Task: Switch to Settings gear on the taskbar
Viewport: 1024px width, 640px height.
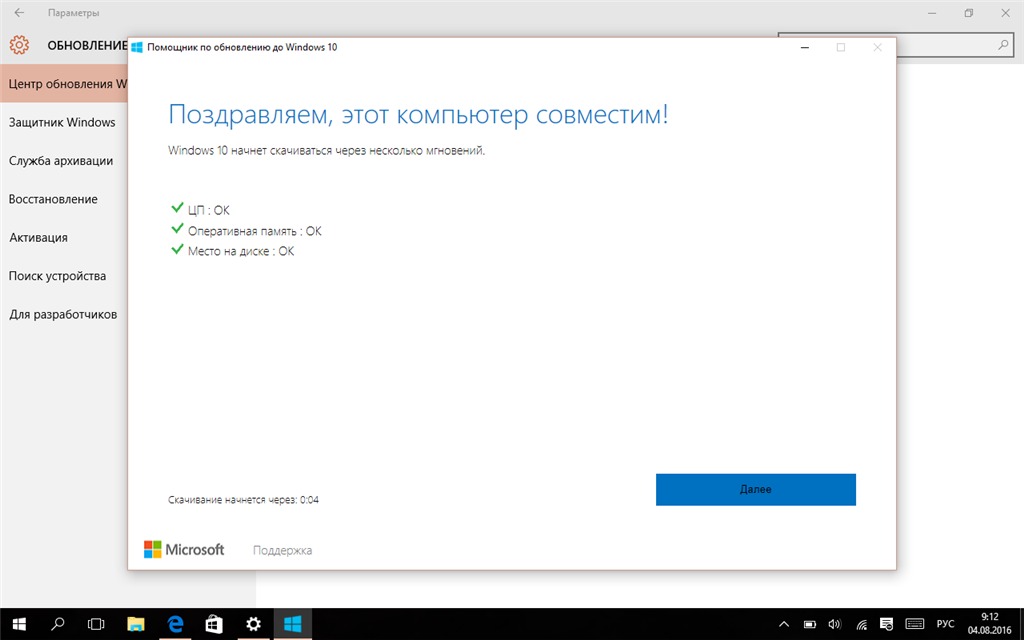Action: [253, 624]
